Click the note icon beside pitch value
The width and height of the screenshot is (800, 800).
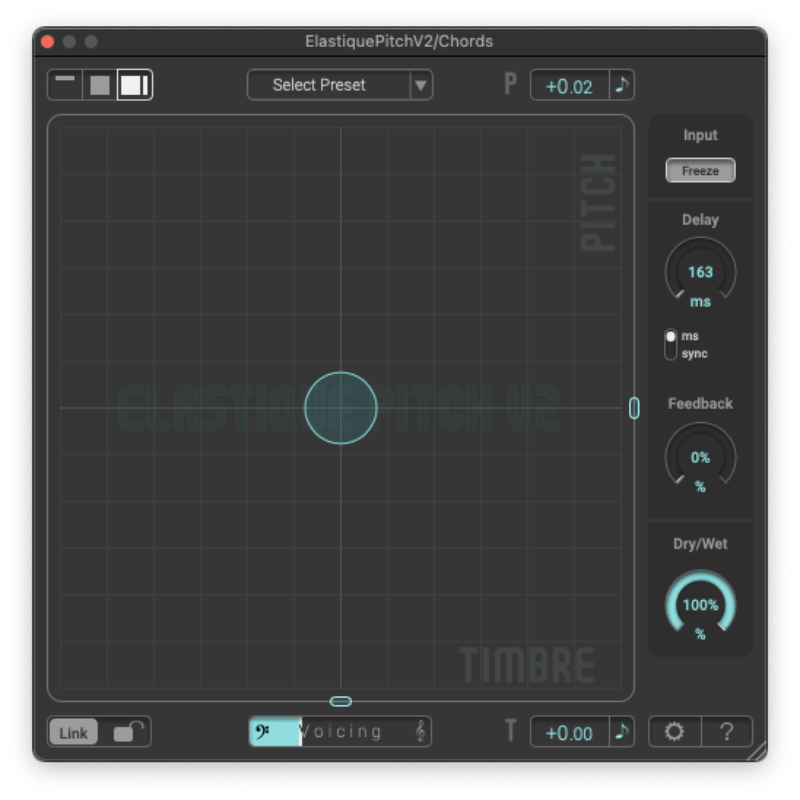click(x=622, y=85)
